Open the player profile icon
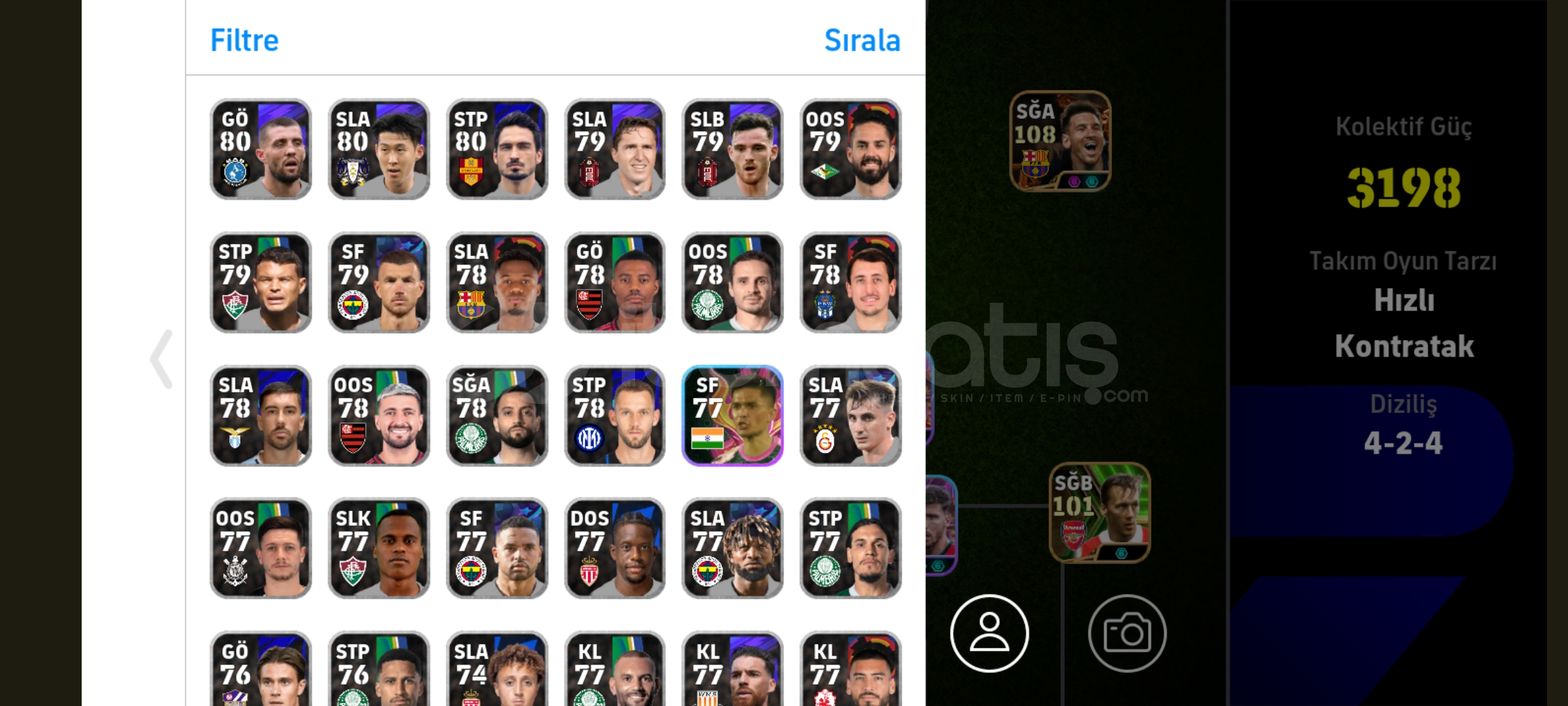Image resolution: width=1568 pixels, height=706 pixels. point(989,633)
